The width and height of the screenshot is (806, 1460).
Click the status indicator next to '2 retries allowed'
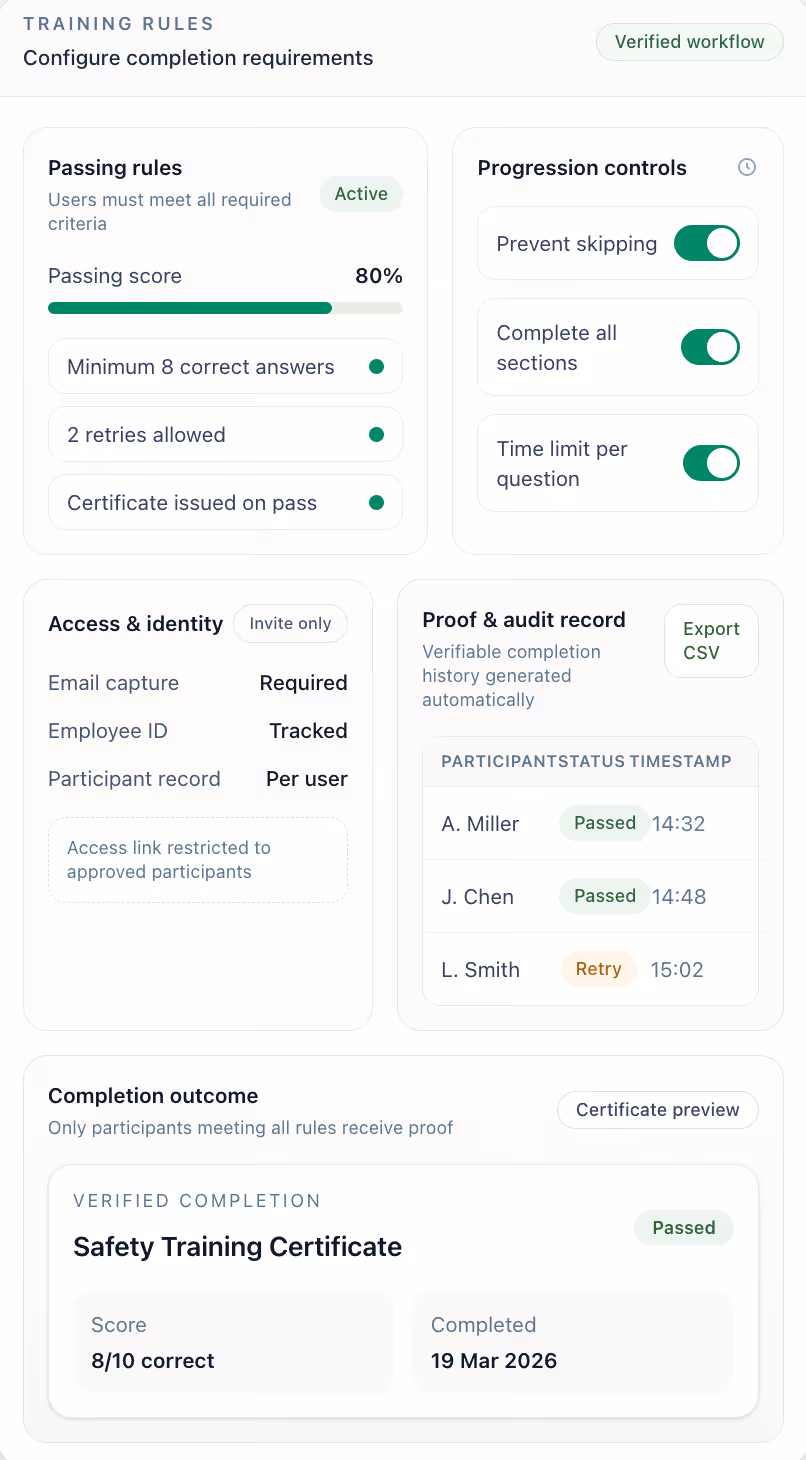tap(375, 434)
